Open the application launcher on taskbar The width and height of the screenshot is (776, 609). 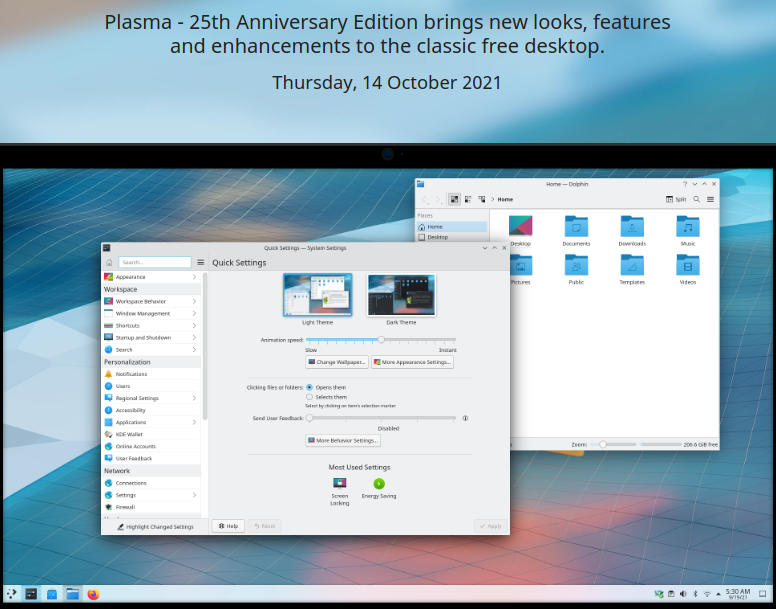tap(11, 594)
